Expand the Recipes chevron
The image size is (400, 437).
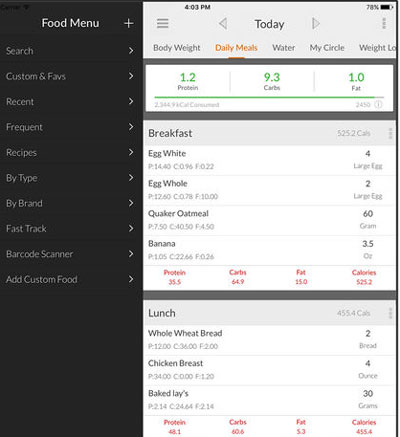[x=131, y=152]
